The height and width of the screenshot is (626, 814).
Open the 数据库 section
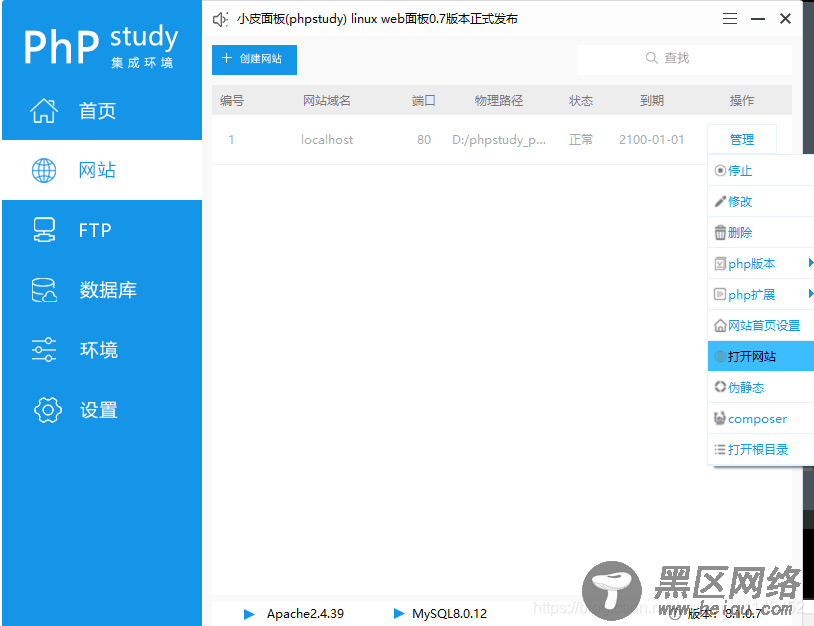102,290
